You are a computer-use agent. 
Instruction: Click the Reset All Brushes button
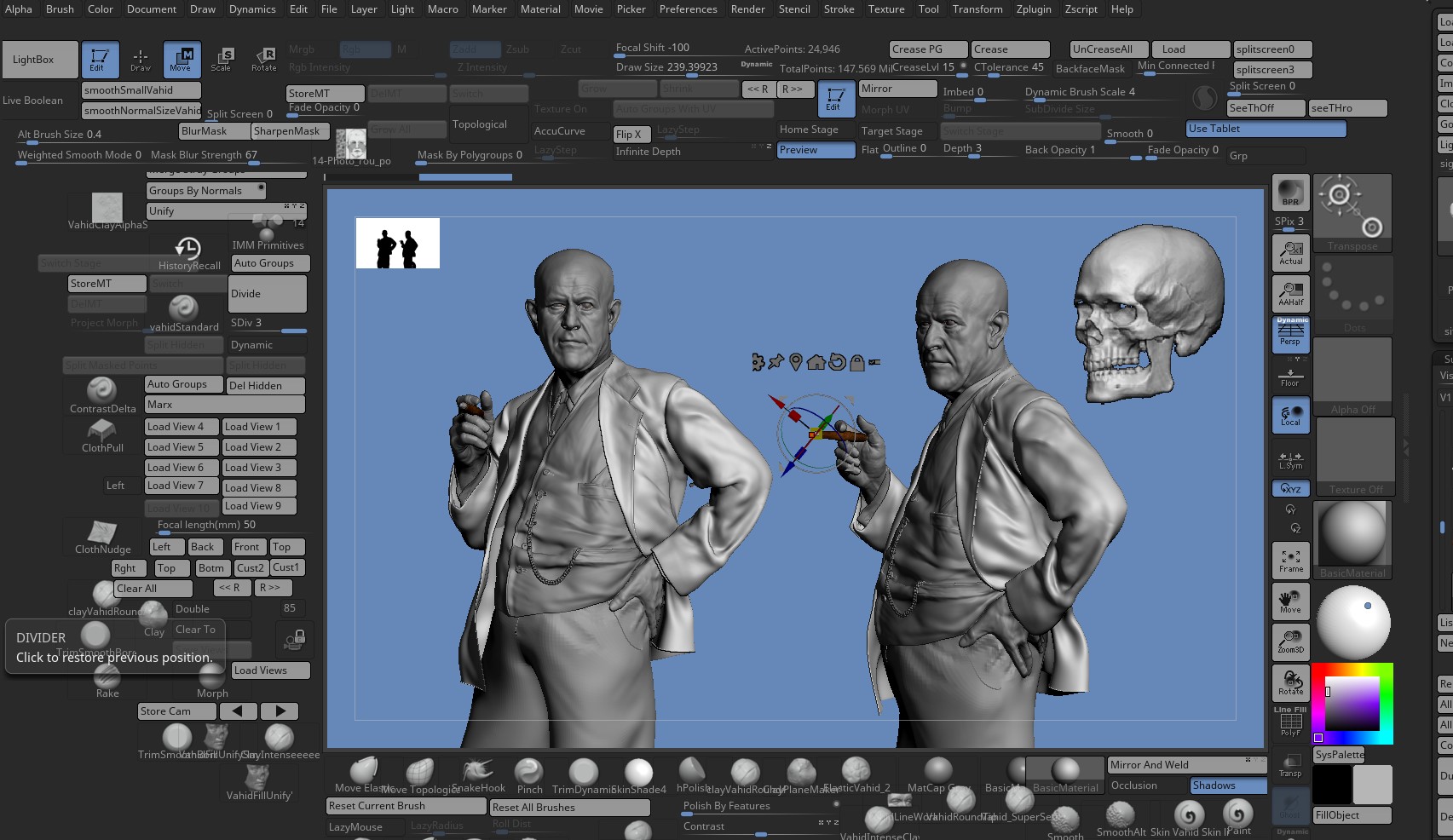(x=570, y=807)
